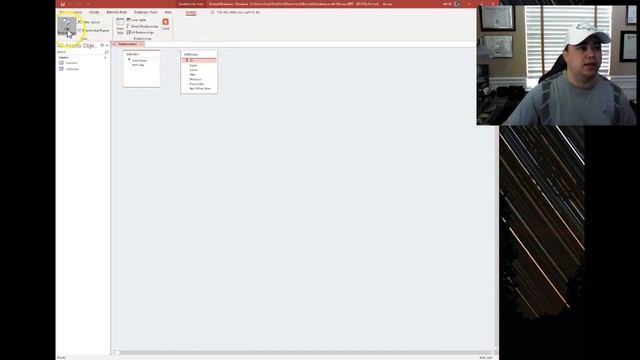The image size is (640, 360).
Task: Generate a Relationship Report
Action: (94, 30)
